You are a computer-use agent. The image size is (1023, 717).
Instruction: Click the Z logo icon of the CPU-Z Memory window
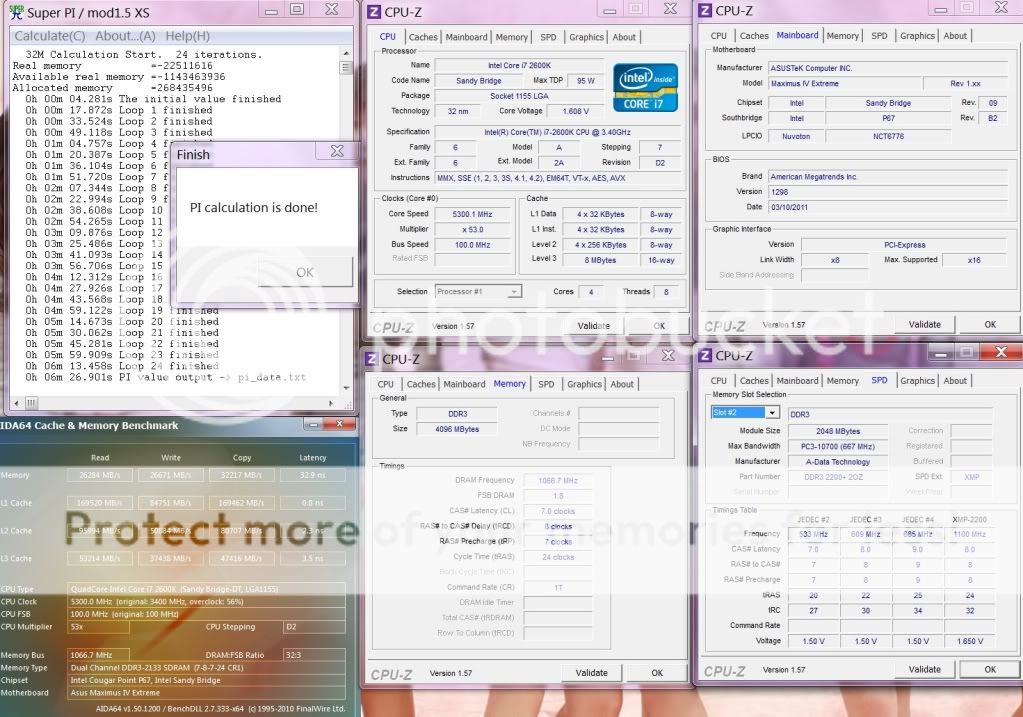point(371,359)
